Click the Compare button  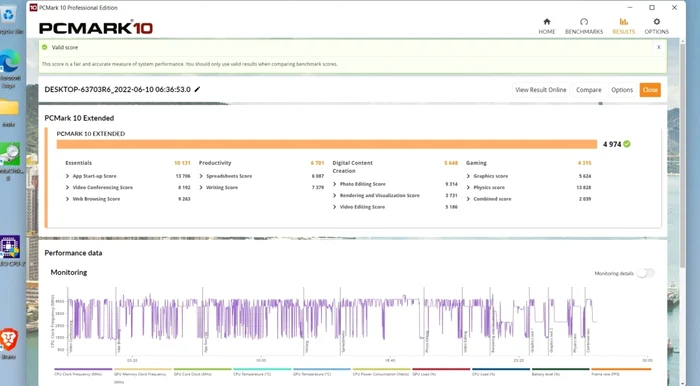click(x=588, y=90)
